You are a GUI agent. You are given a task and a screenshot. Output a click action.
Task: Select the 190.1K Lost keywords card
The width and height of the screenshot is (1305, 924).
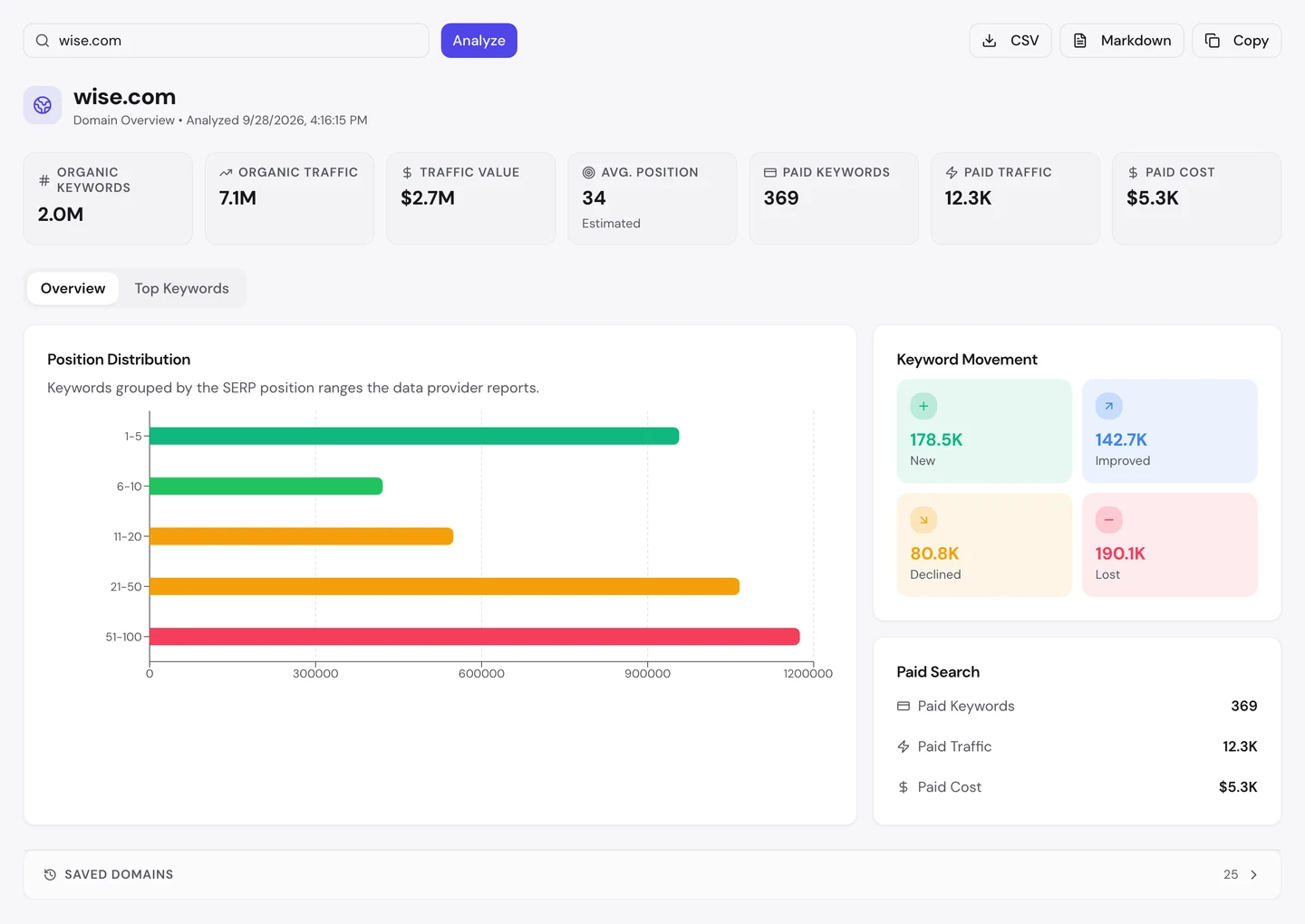(1170, 544)
